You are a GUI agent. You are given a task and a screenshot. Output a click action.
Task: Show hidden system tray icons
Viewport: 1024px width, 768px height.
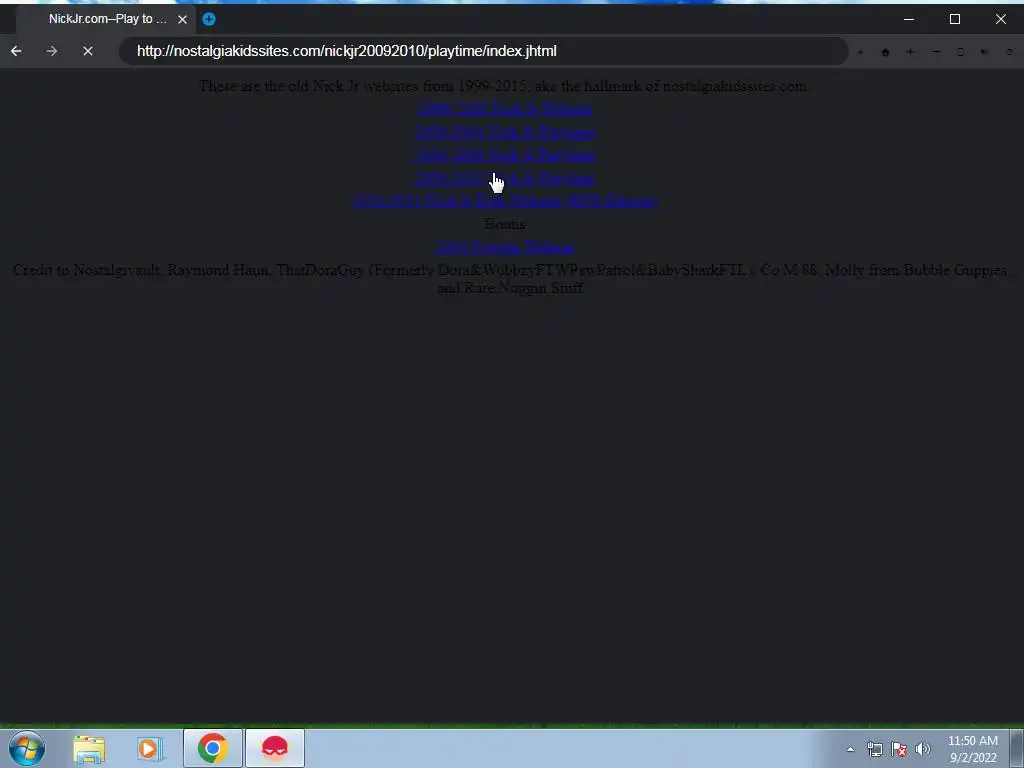[x=850, y=749]
